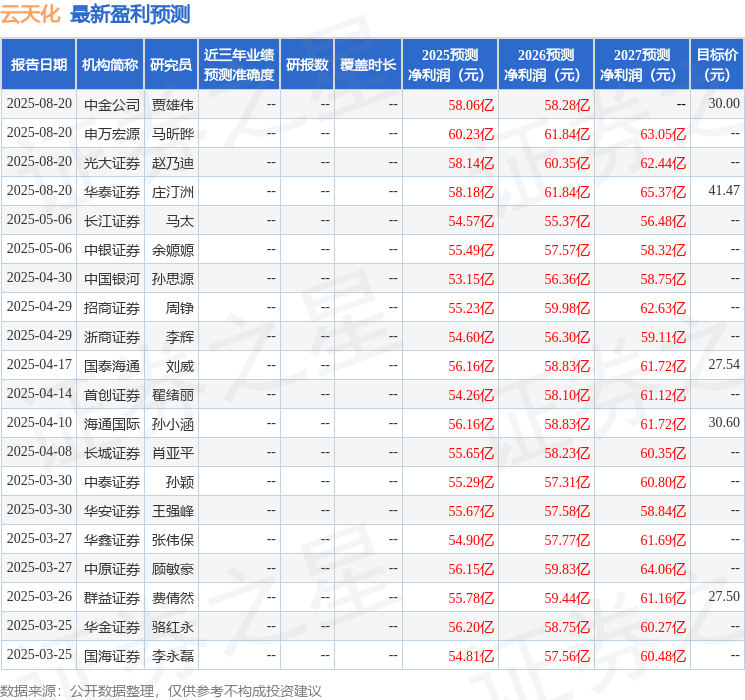Click the 最新盈利预测 heading
This screenshot has width=745, height=700.
click(x=130, y=14)
